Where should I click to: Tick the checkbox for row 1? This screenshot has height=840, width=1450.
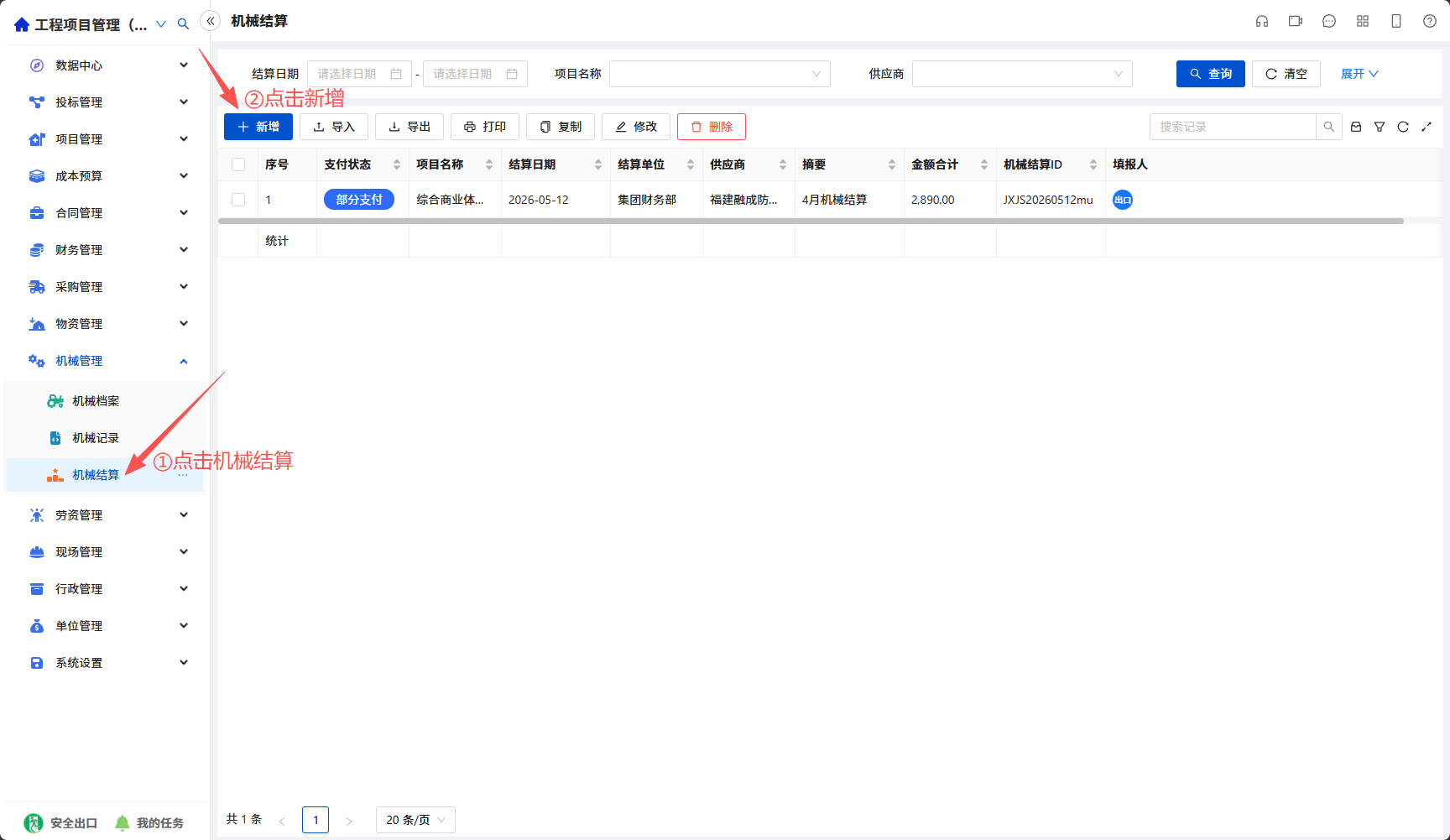[x=238, y=200]
